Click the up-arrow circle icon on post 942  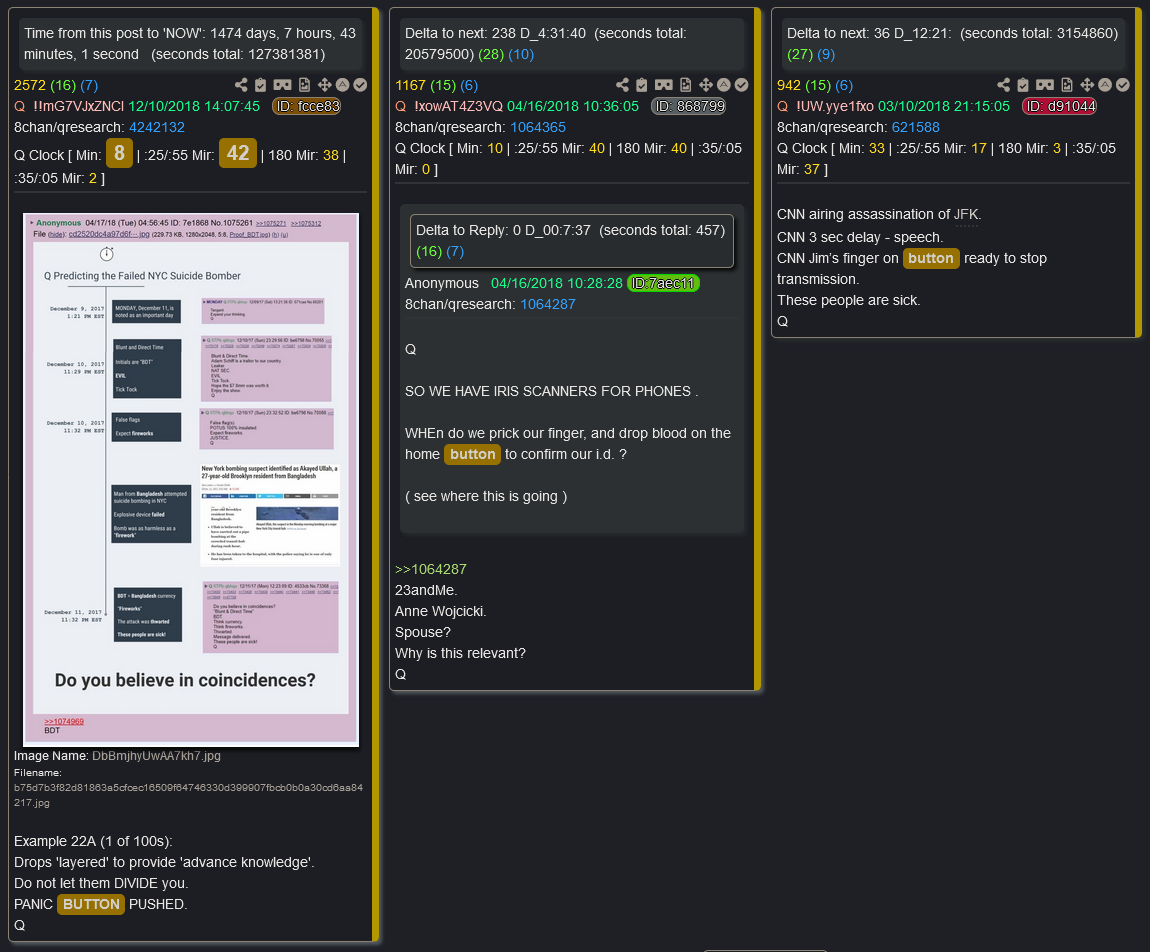1105,85
